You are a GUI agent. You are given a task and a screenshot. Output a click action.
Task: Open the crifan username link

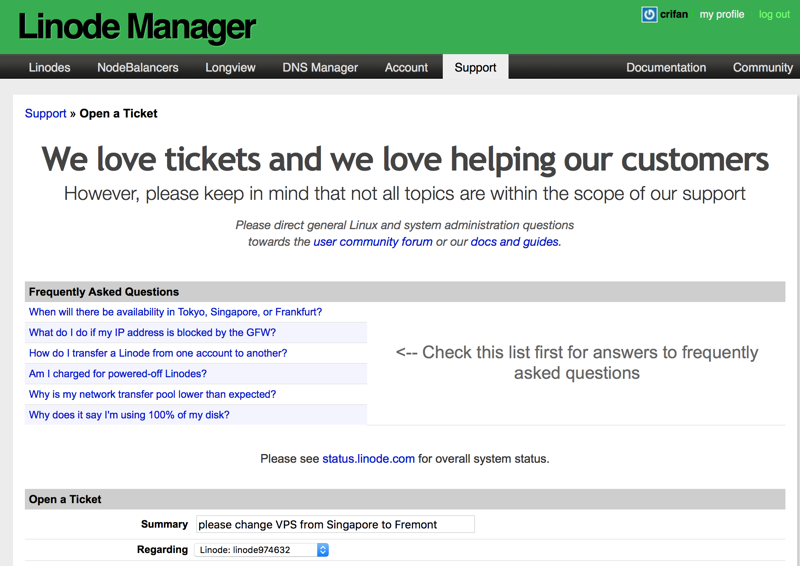673,14
